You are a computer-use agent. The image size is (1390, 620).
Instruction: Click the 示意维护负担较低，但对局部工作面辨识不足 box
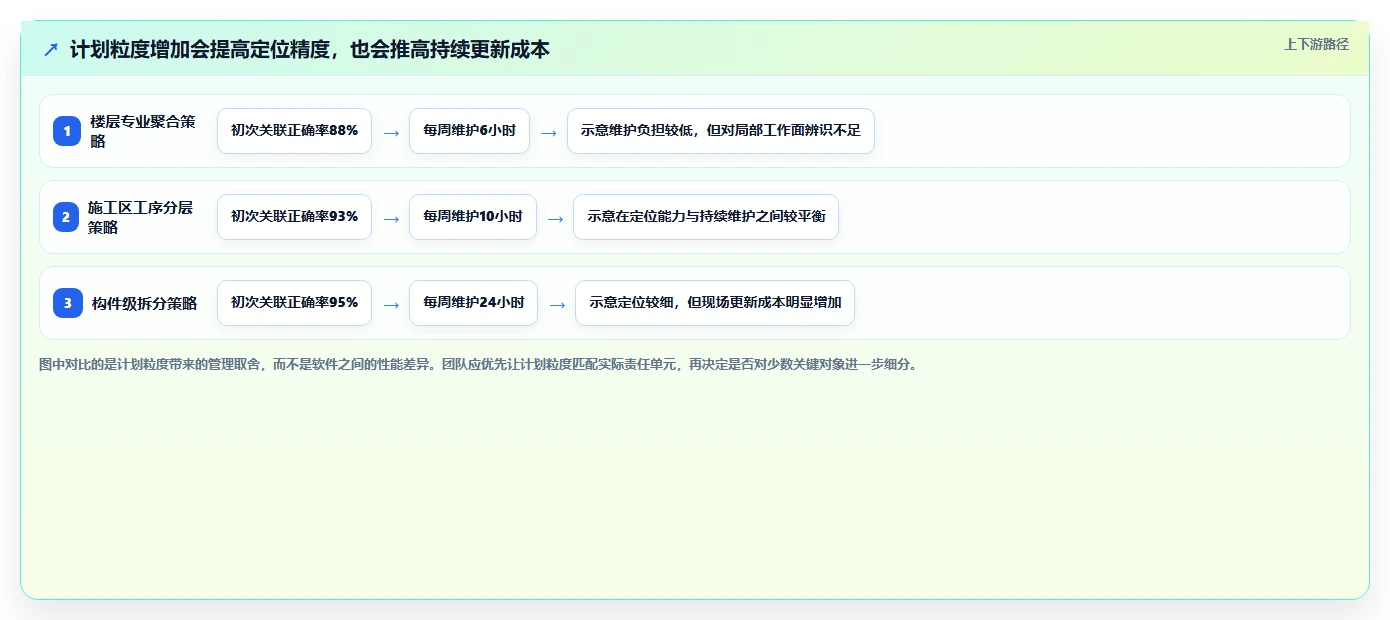point(721,131)
